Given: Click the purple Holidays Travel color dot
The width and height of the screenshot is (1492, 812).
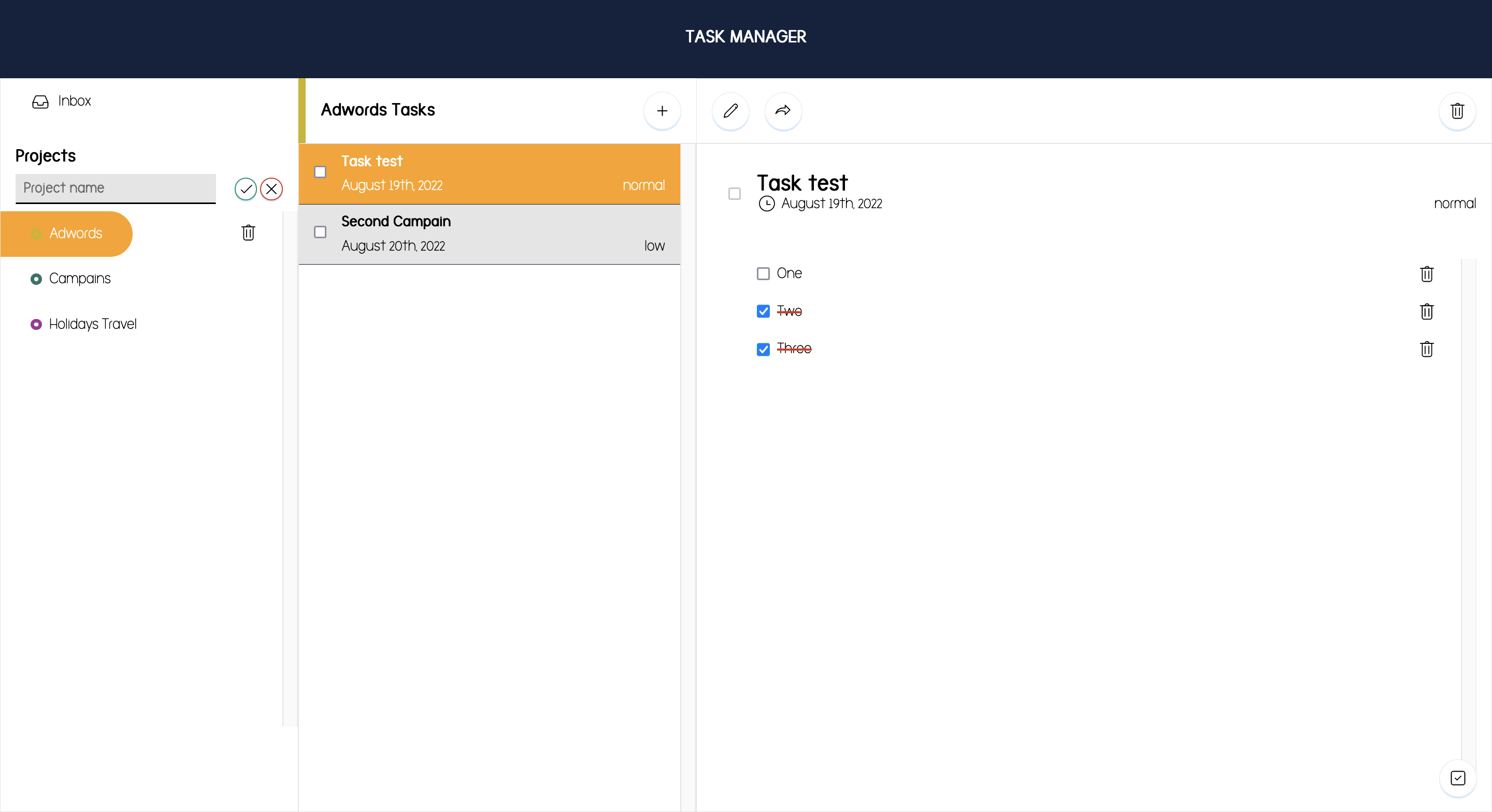Looking at the screenshot, I should point(36,324).
